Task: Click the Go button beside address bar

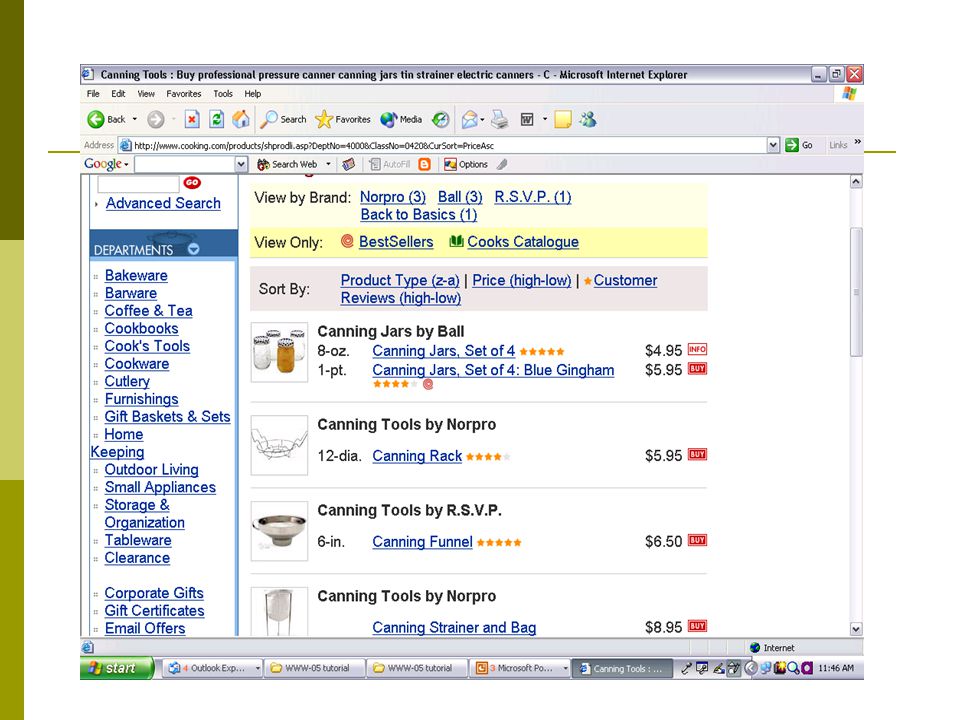Action: coord(799,145)
